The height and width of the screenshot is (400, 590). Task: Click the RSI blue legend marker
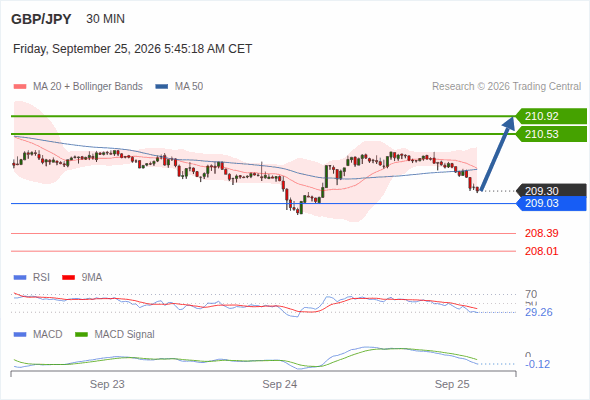coord(20,278)
